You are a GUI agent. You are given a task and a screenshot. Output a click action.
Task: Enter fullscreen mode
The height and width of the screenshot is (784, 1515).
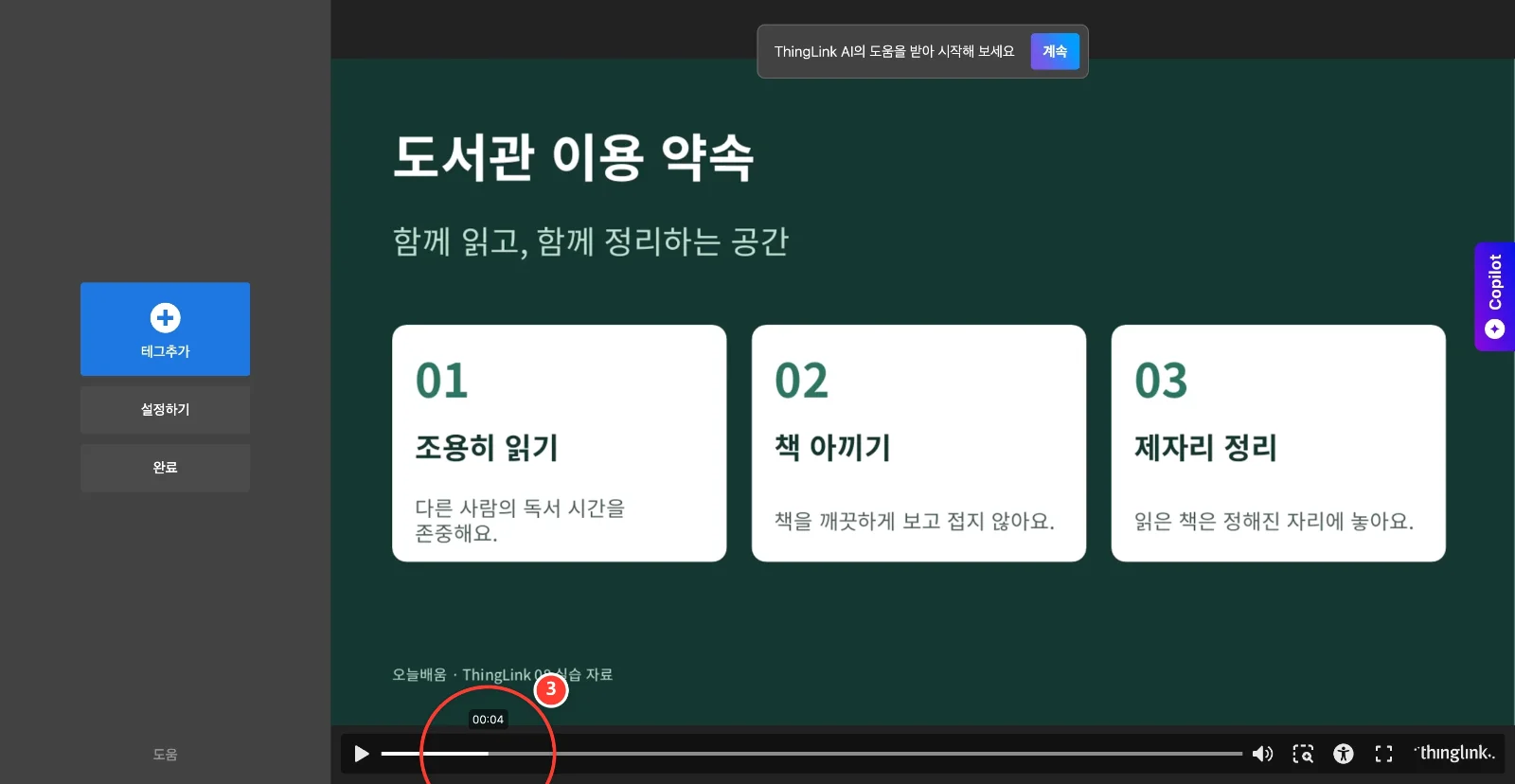coord(1383,754)
